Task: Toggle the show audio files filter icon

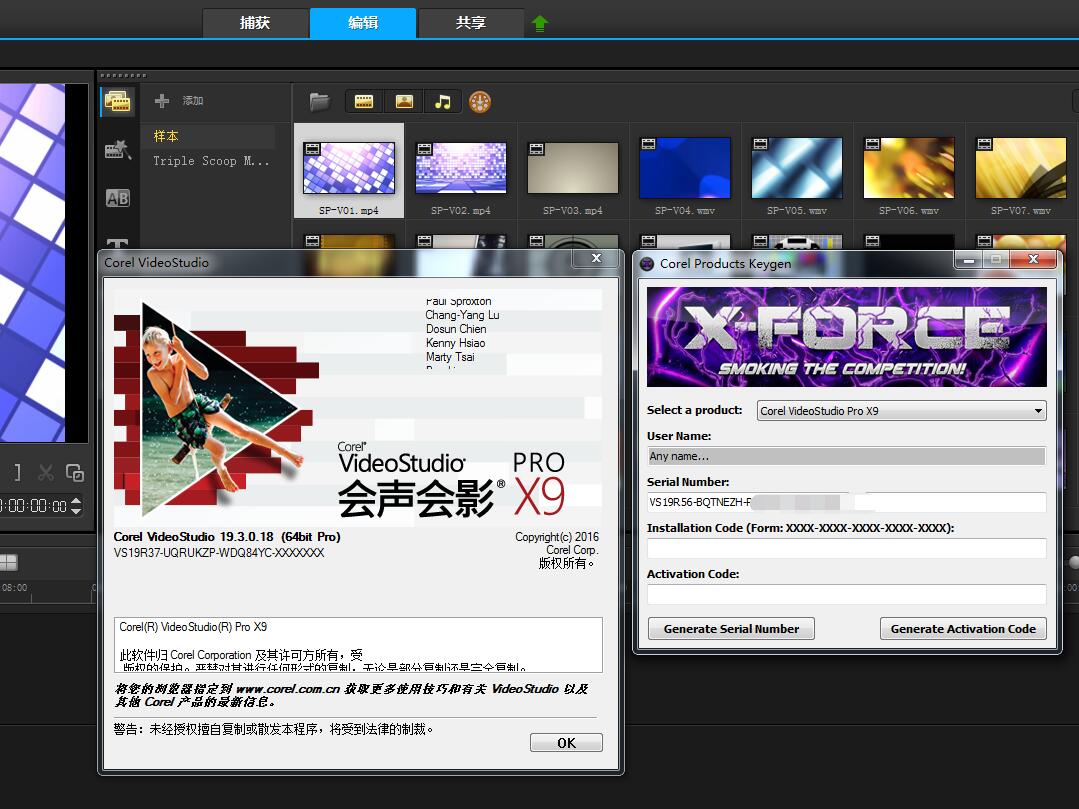Action: pyautogui.click(x=443, y=102)
